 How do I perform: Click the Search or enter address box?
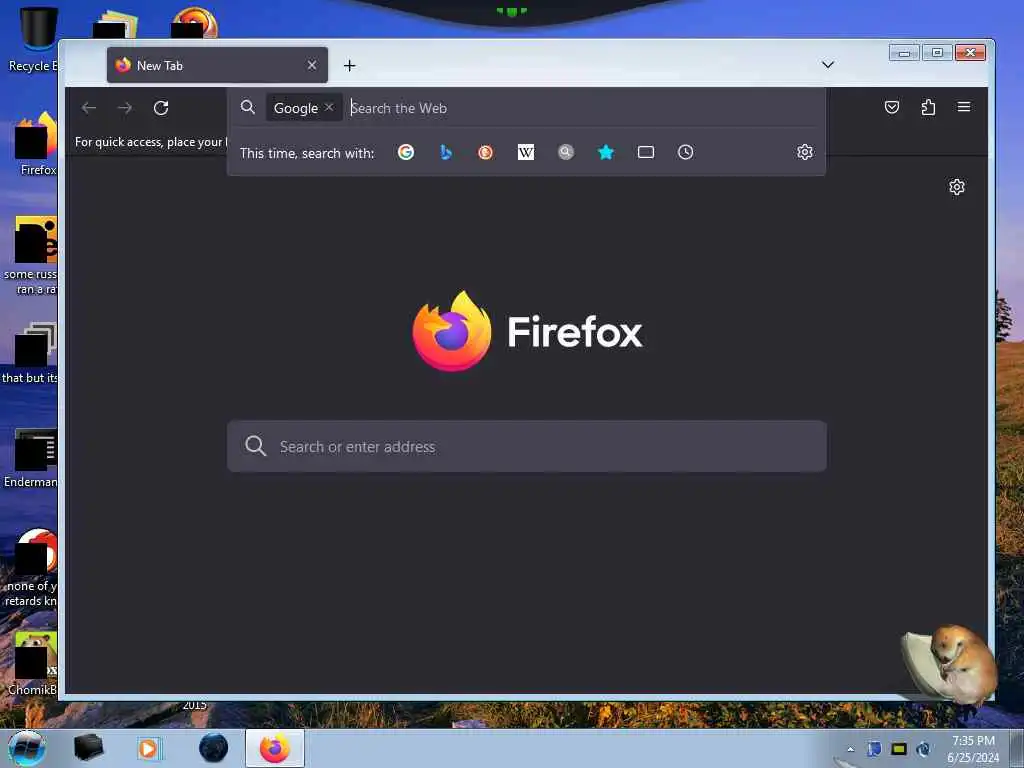click(526, 446)
